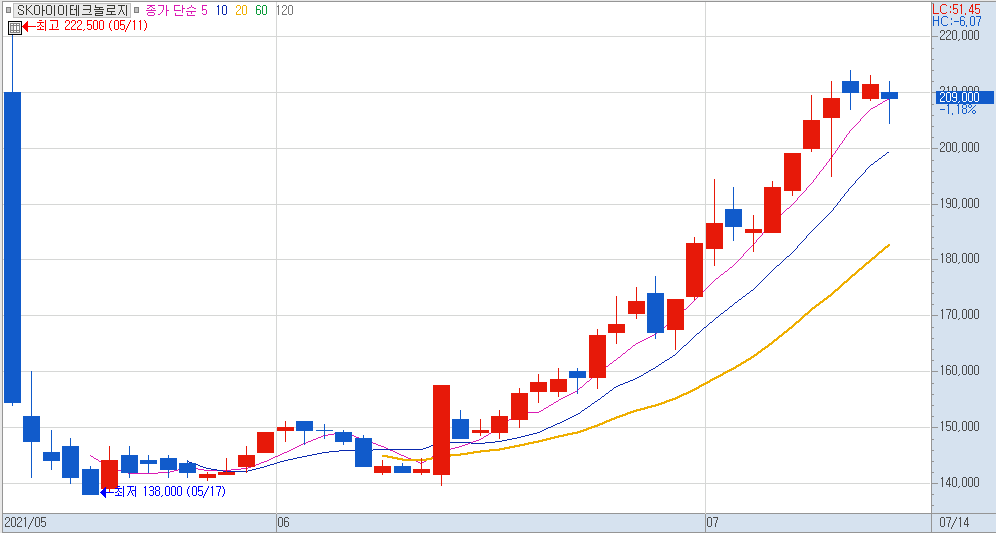Image resolution: width=996 pixels, height=533 pixels.
Task: Click the 120-day moving average label
Action: (x=285, y=10)
